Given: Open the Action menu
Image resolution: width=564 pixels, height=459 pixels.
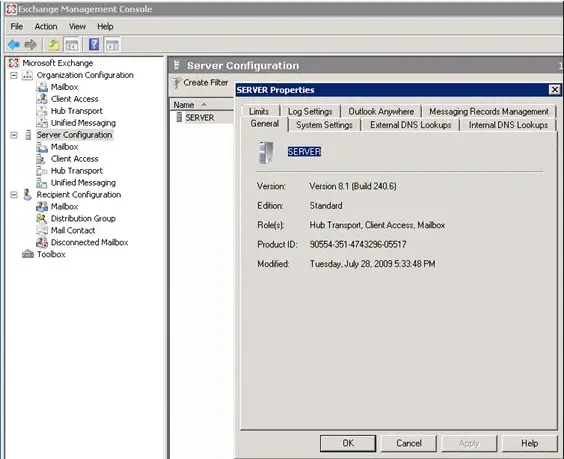Looking at the screenshot, I should [x=46, y=27].
